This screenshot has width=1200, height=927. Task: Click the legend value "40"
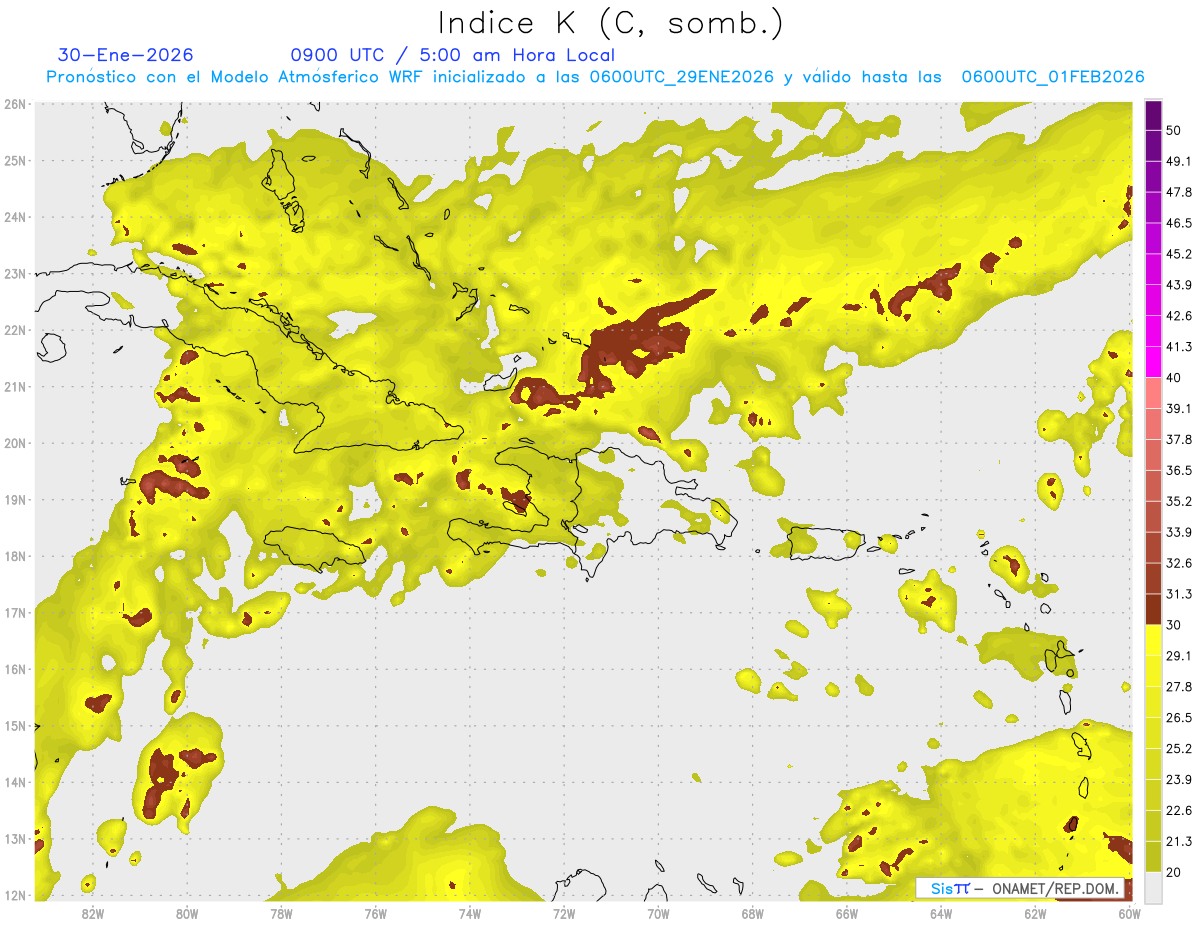tap(1173, 377)
